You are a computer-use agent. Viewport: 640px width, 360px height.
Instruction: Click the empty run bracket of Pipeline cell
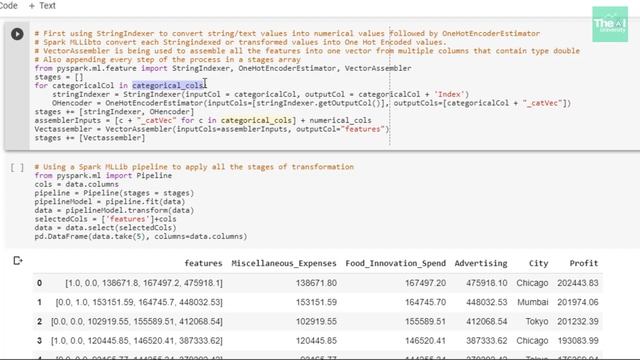pyautogui.click(x=17, y=167)
